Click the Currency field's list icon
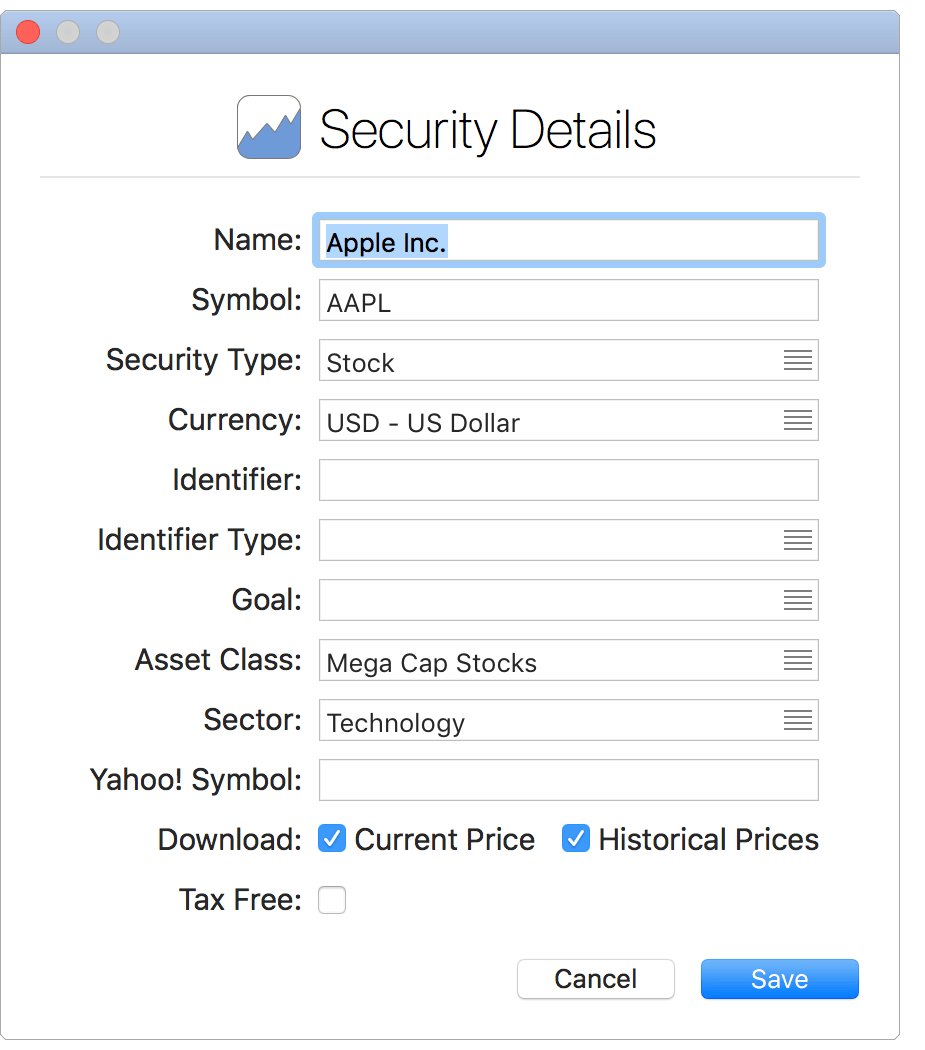This screenshot has height=1050, width=925. coord(797,420)
